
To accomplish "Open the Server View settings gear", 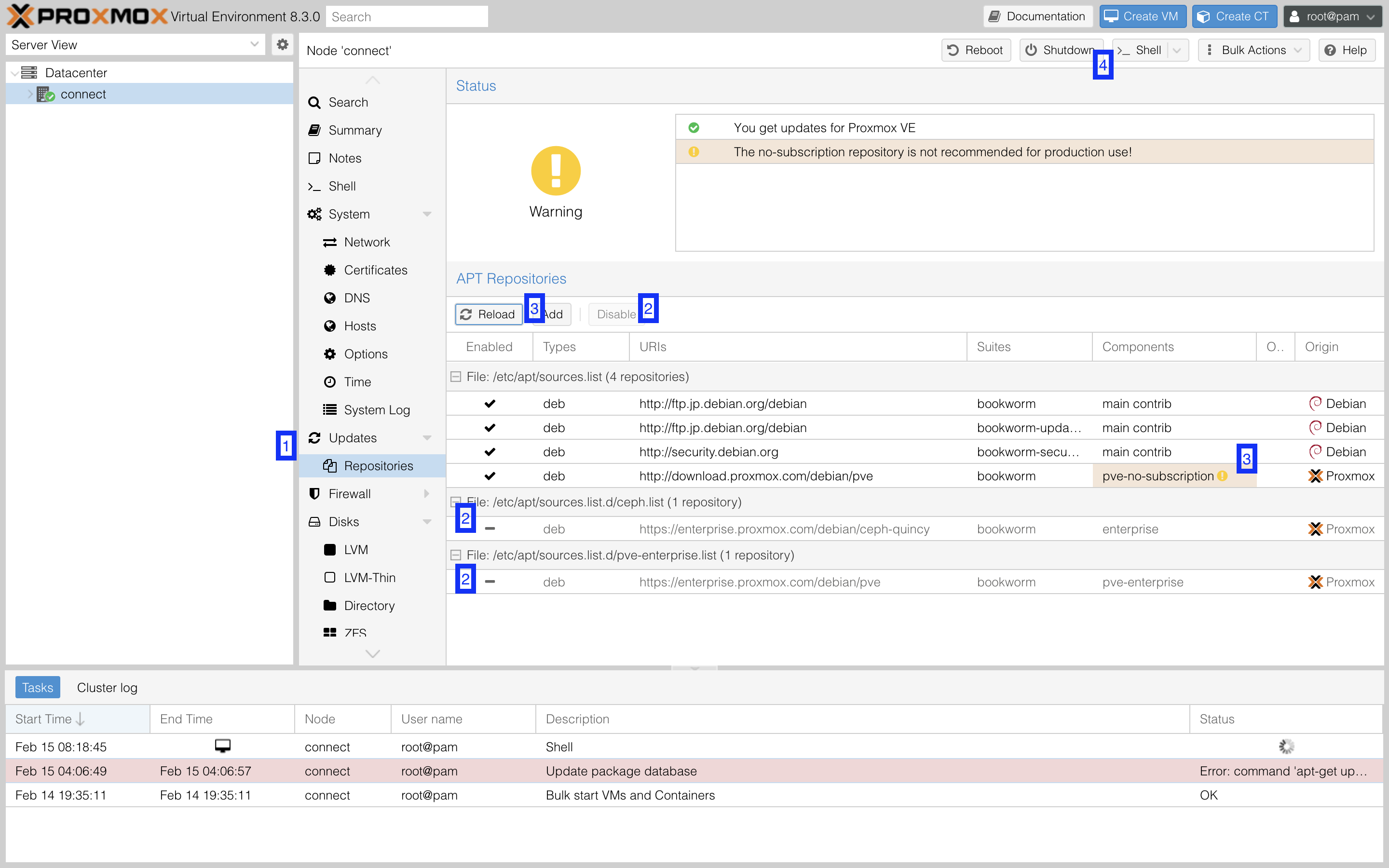I will 282,44.
